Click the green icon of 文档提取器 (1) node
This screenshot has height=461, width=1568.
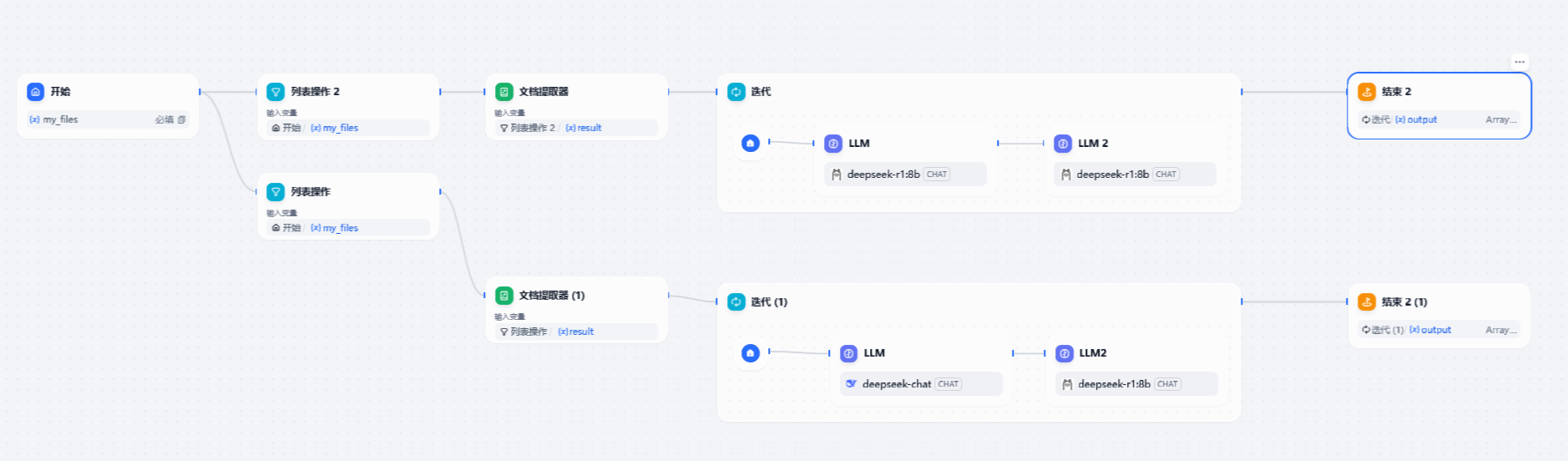click(x=504, y=296)
